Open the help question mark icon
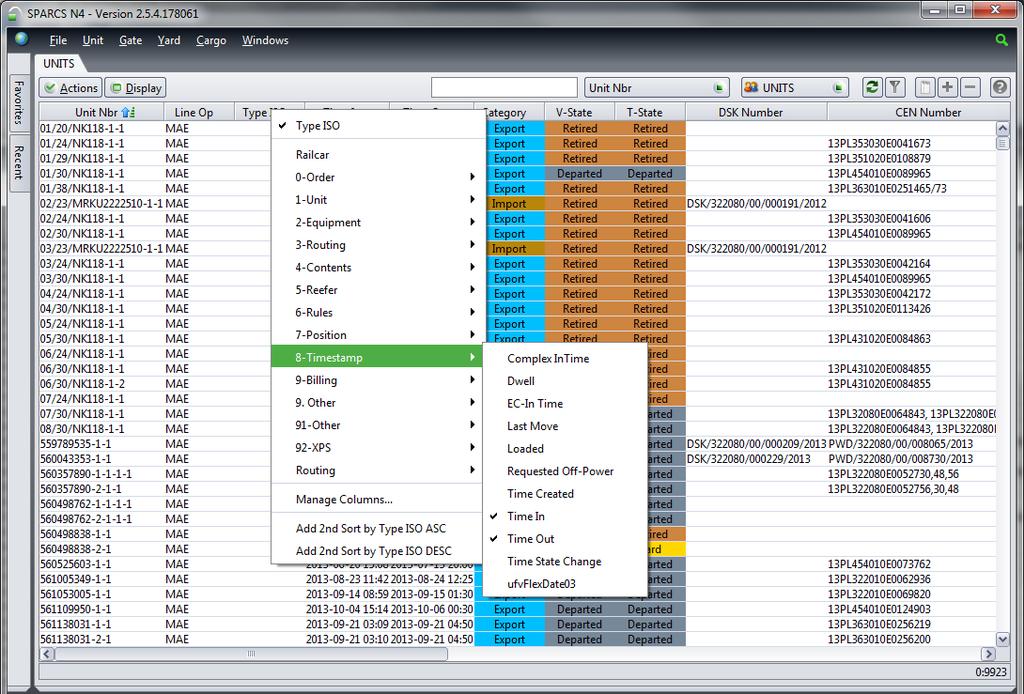The width and height of the screenshot is (1024, 694). tap(999, 87)
